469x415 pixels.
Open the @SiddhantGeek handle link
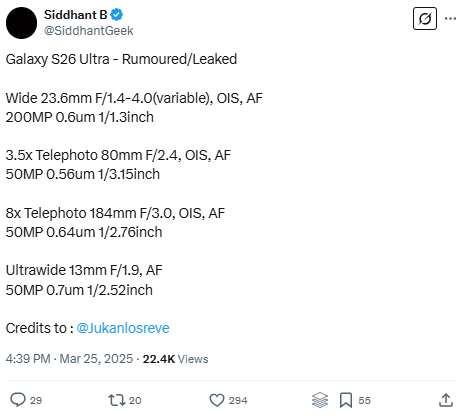[x=89, y=31]
